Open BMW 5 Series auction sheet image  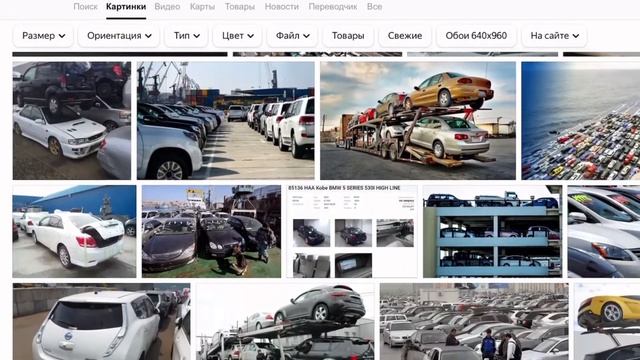click(x=352, y=231)
